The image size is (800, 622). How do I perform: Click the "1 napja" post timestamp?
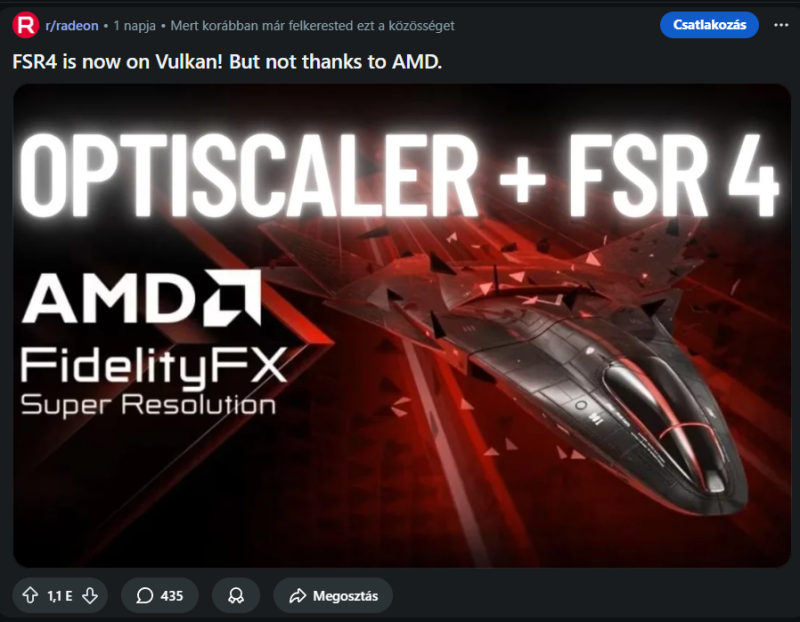(134, 26)
